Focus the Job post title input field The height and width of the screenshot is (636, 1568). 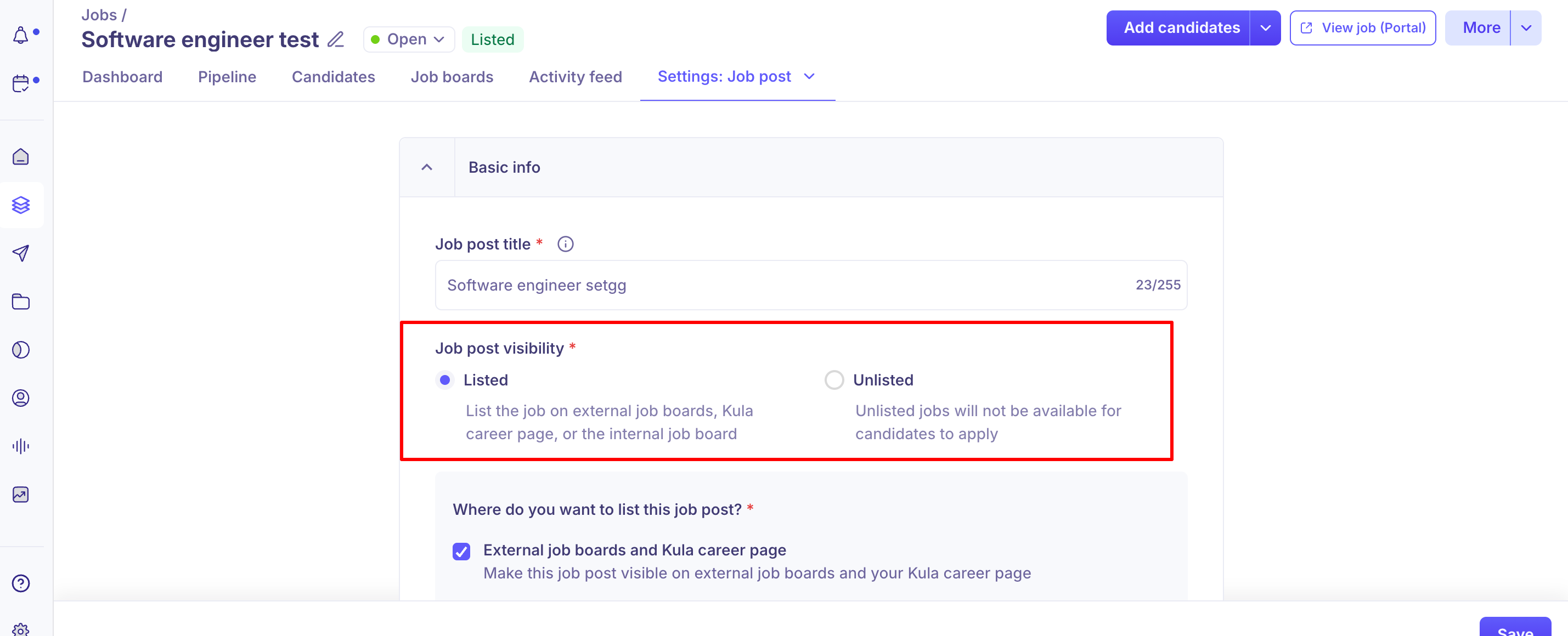click(x=810, y=285)
